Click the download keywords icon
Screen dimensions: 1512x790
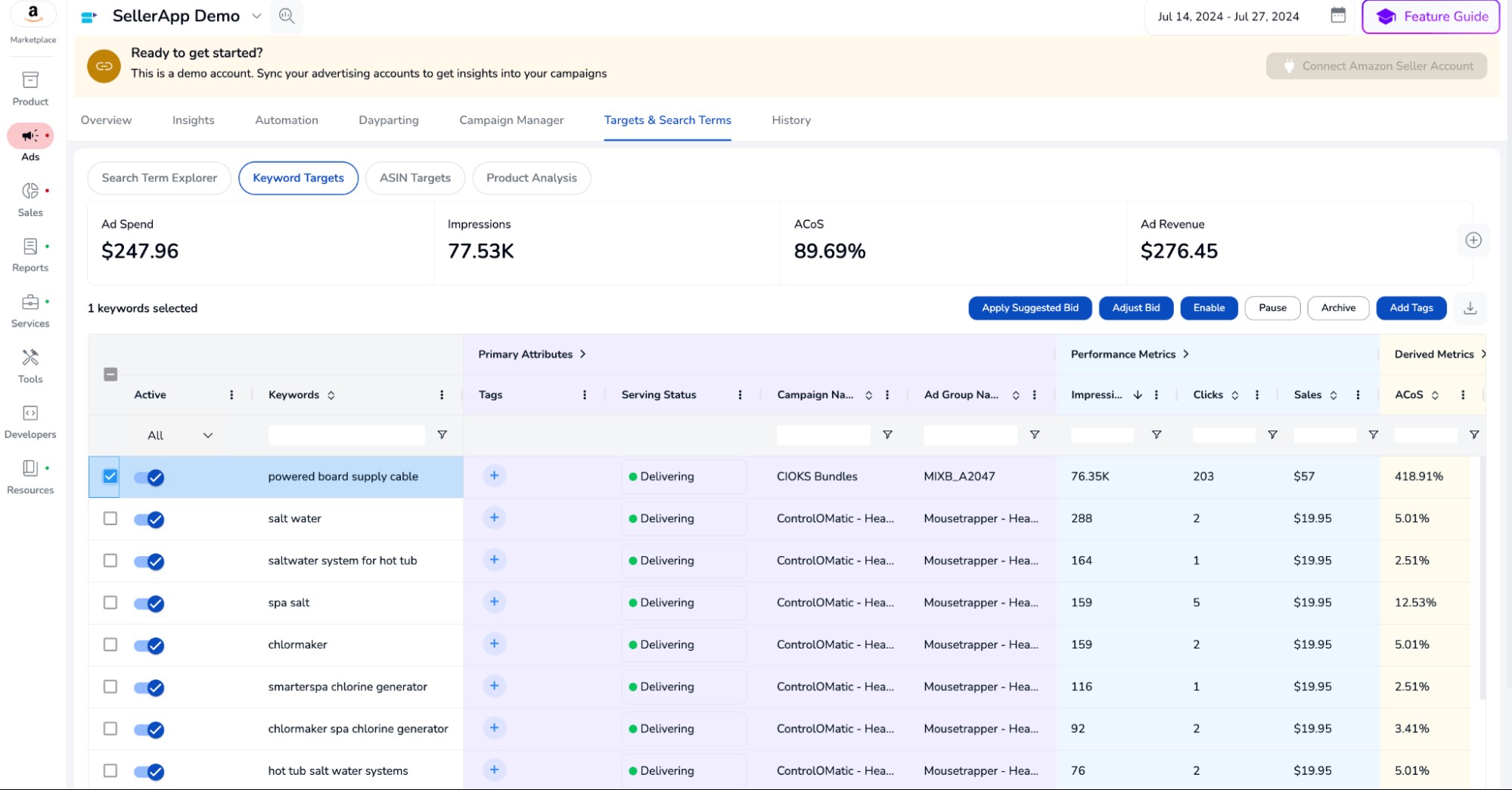pyautogui.click(x=1470, y=308)
